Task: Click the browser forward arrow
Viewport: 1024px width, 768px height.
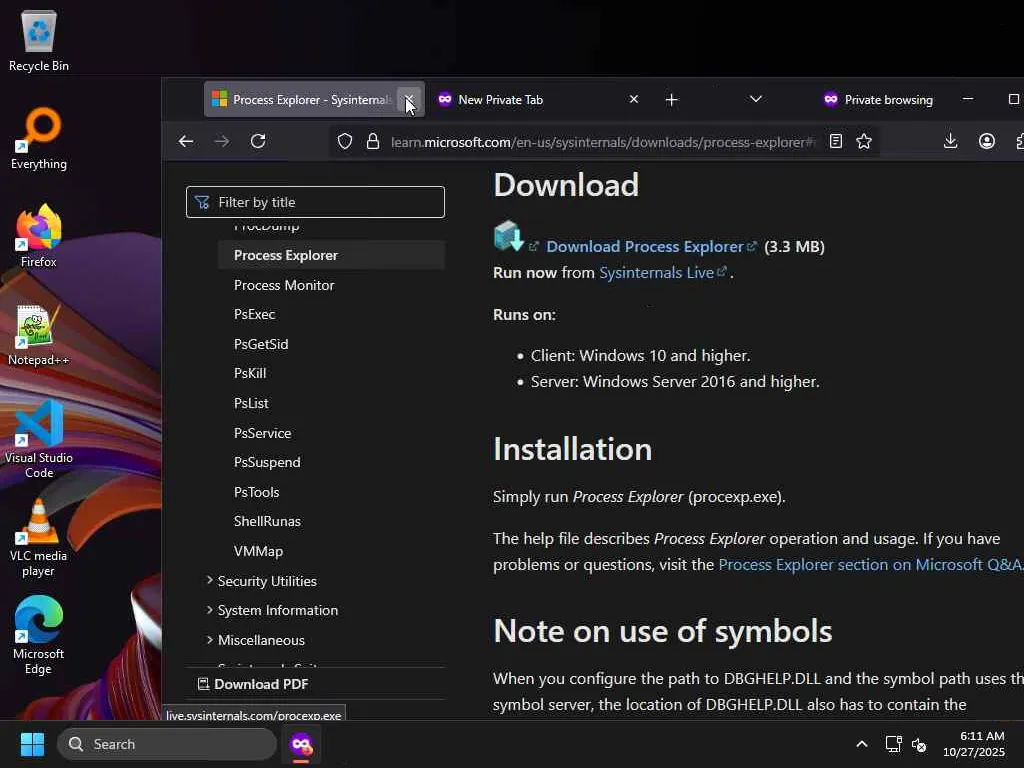Action: (x=222, y=141)
